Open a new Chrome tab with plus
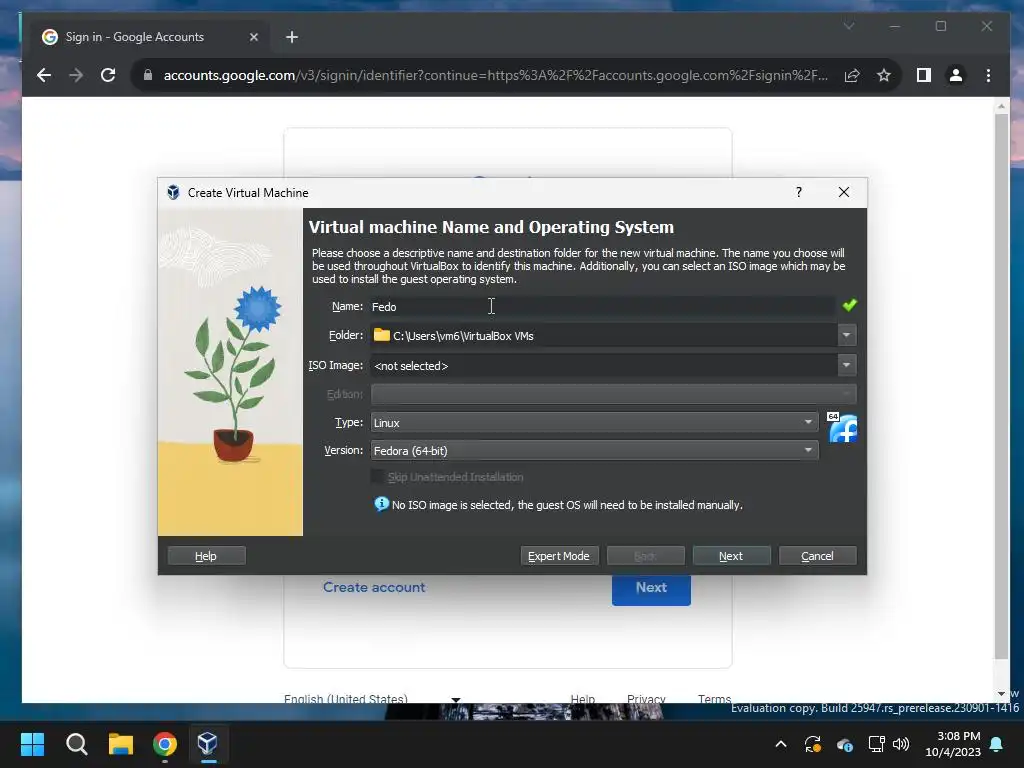Viewport: 1024px width, 768px height. point(292,37)
